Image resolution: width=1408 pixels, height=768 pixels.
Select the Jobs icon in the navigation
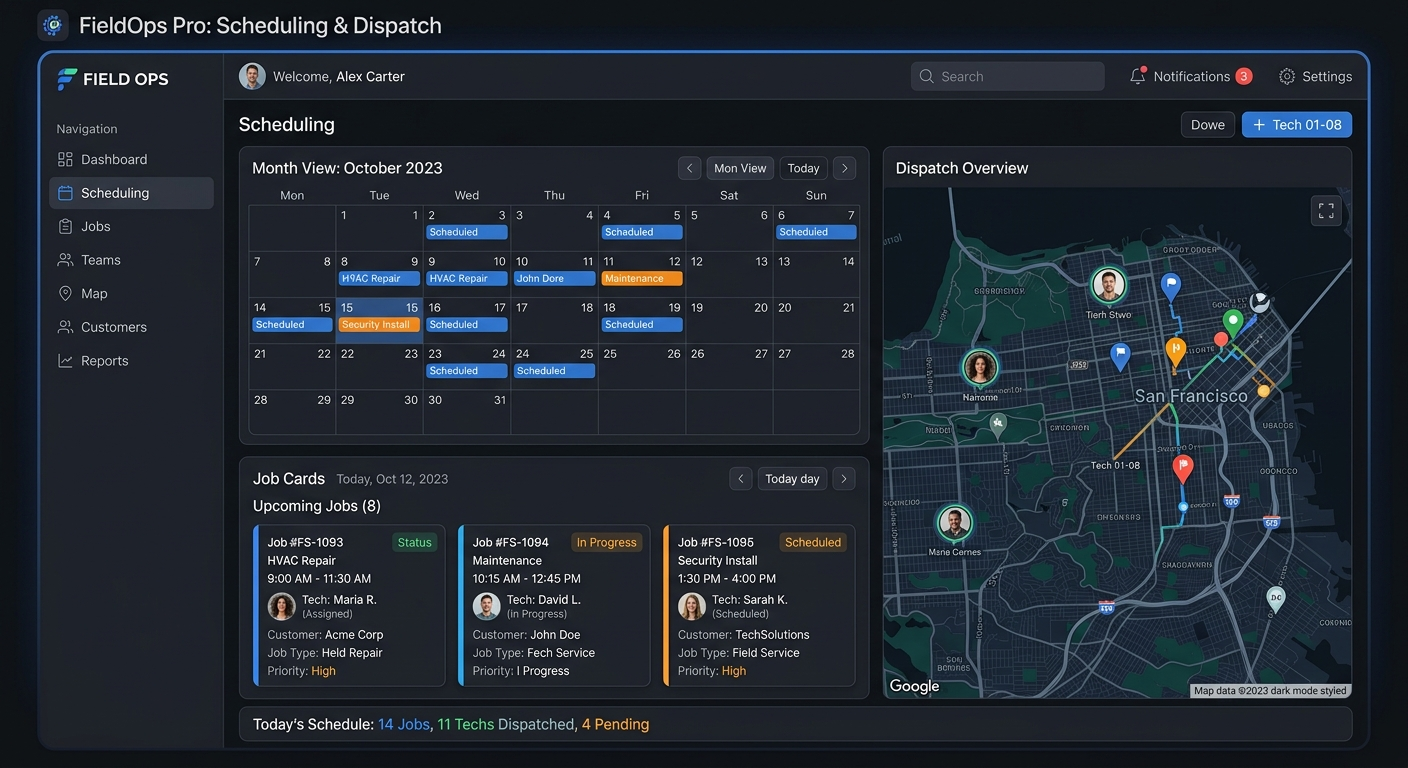click(x=64, y=226)
